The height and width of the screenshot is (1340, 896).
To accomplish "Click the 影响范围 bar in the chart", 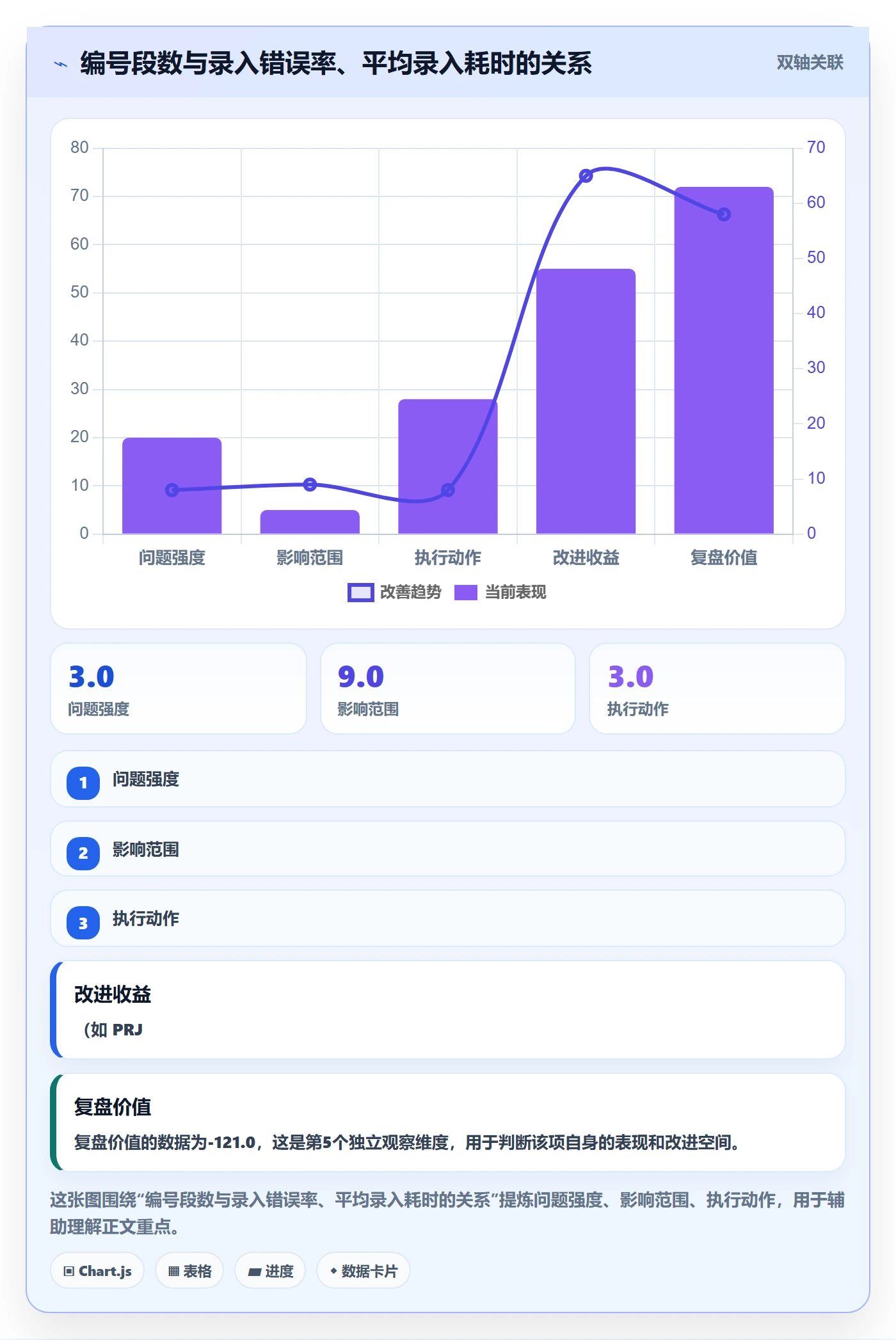I will click(310, 522).
